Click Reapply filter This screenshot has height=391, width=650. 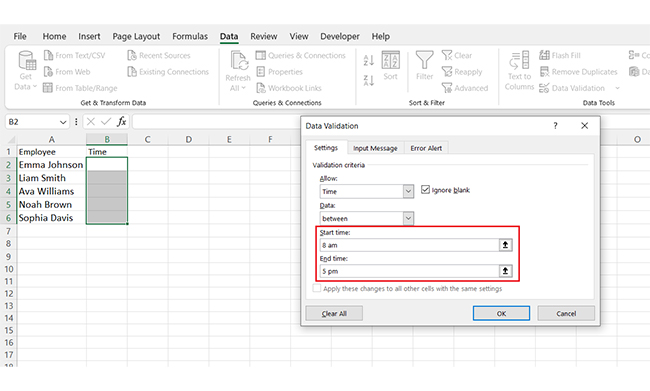[462, 72]
